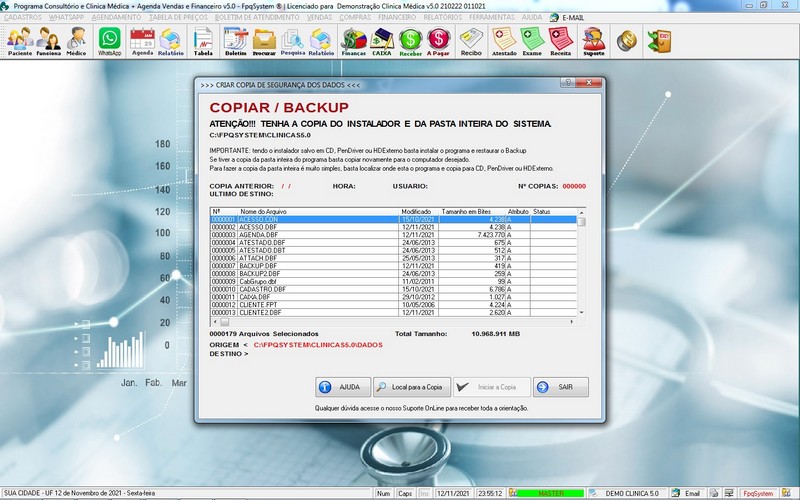
Task: Click the Modificado column header
Action: [418, 212]
